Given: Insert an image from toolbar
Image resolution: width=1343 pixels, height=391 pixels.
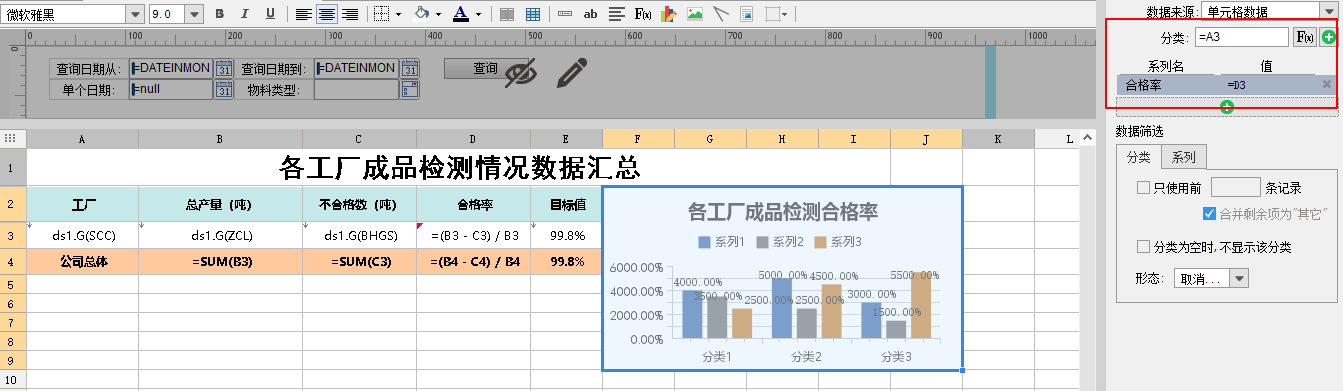Looking at the screenshot, I should 695,14.
